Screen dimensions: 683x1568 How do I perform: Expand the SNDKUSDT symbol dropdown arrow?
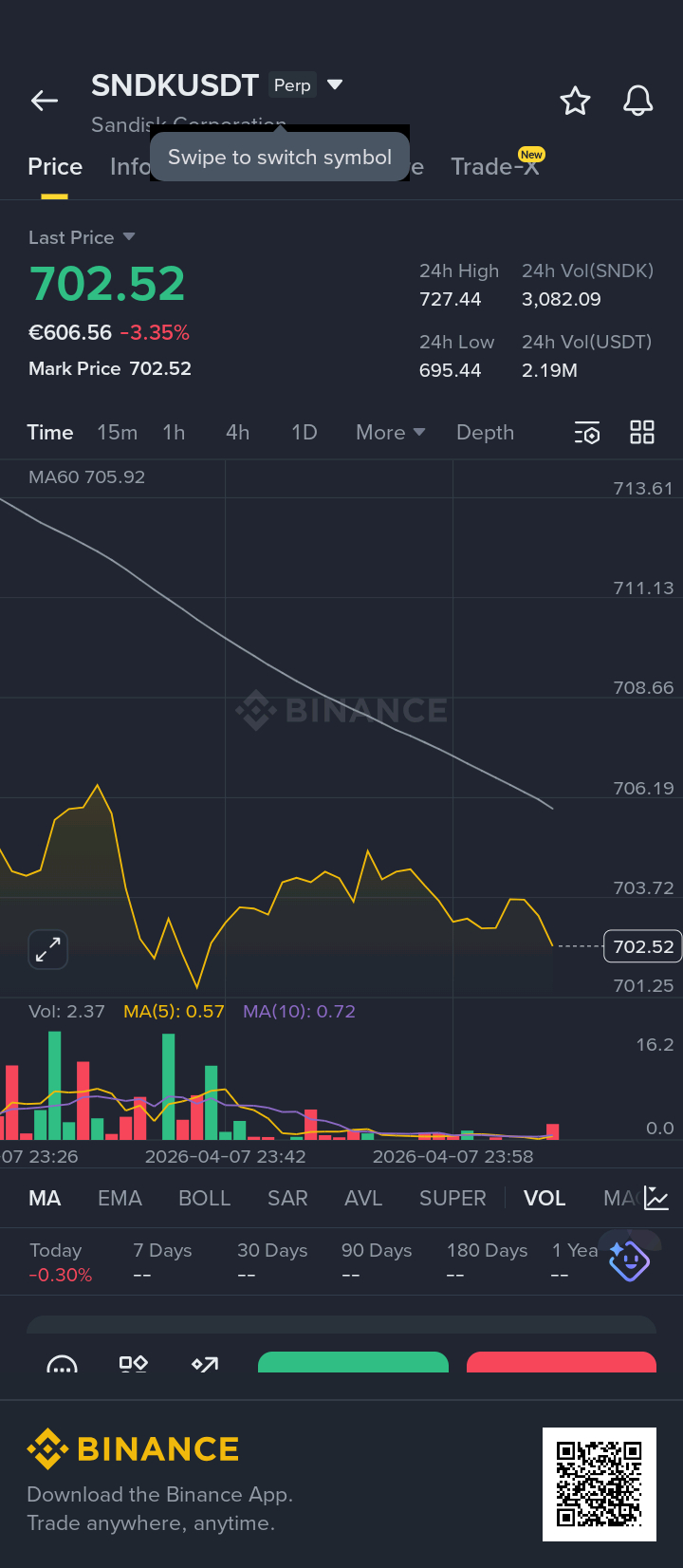pyautogui.click(x=334, y=84)
